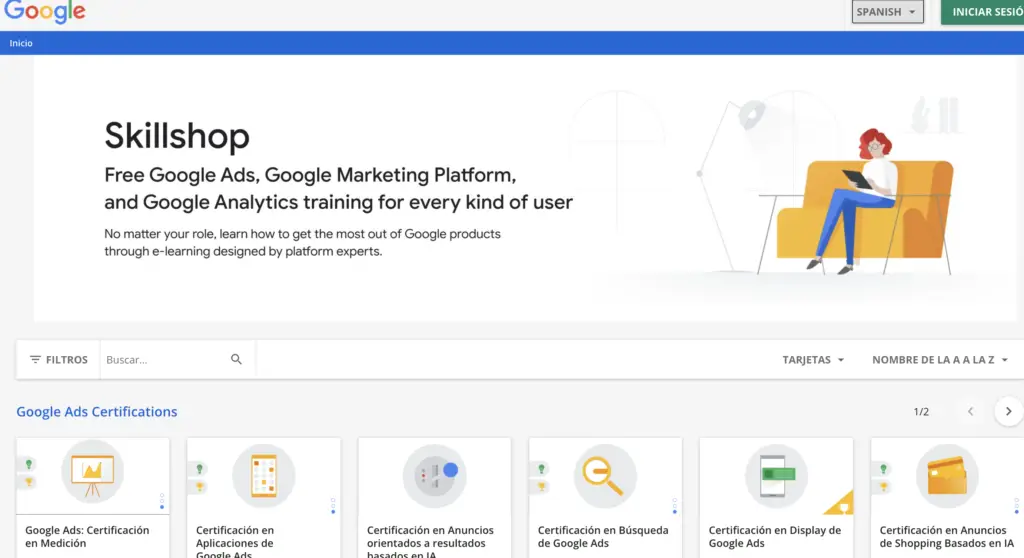Click lightbulb badge on the Aplicaciones card
Screen dimensions: 1024x558
tap(200, 469)
